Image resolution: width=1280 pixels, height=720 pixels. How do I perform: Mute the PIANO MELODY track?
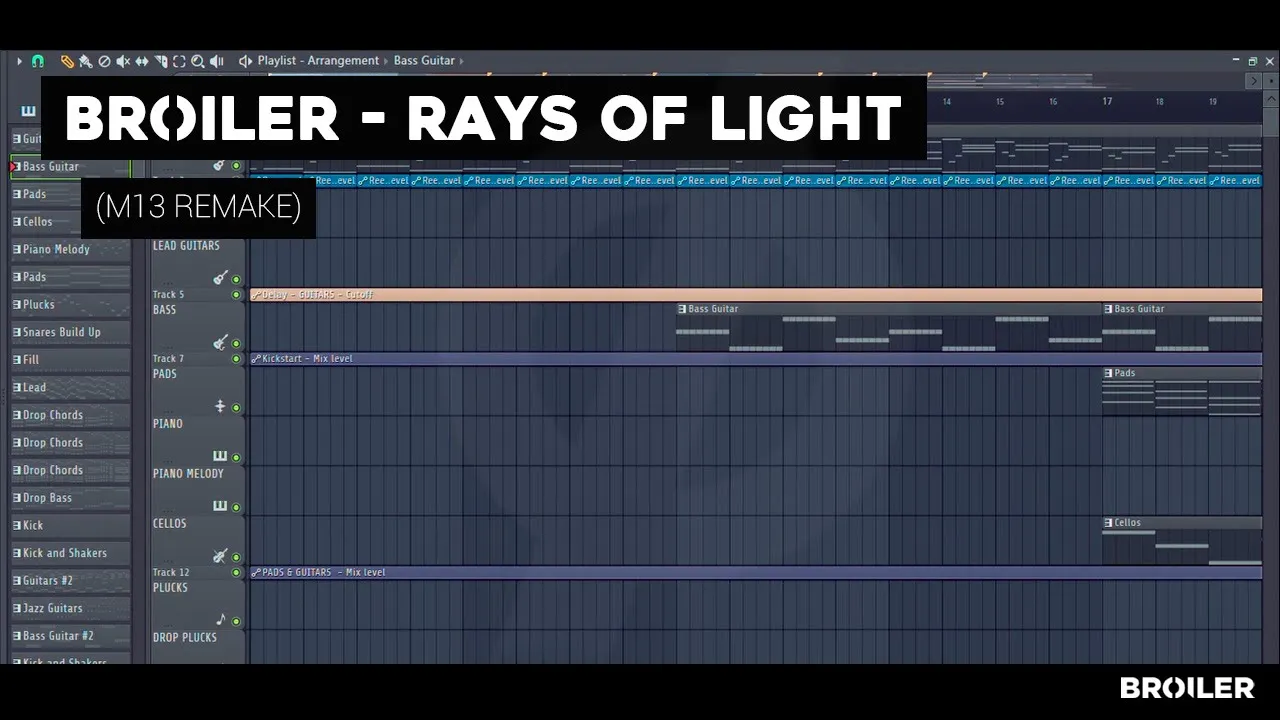pyautogui.click(x=236, y=508)
